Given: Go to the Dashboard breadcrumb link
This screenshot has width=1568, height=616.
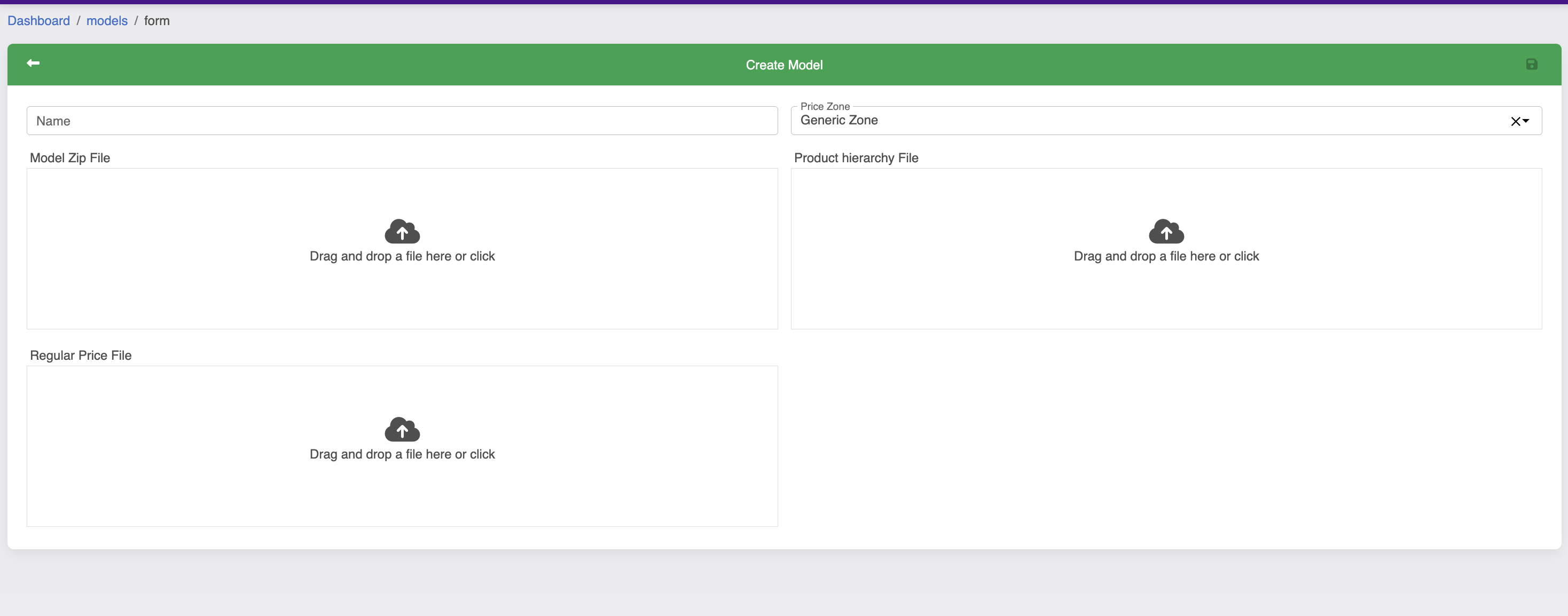Looking at the screenshot, I should (38, 21).
